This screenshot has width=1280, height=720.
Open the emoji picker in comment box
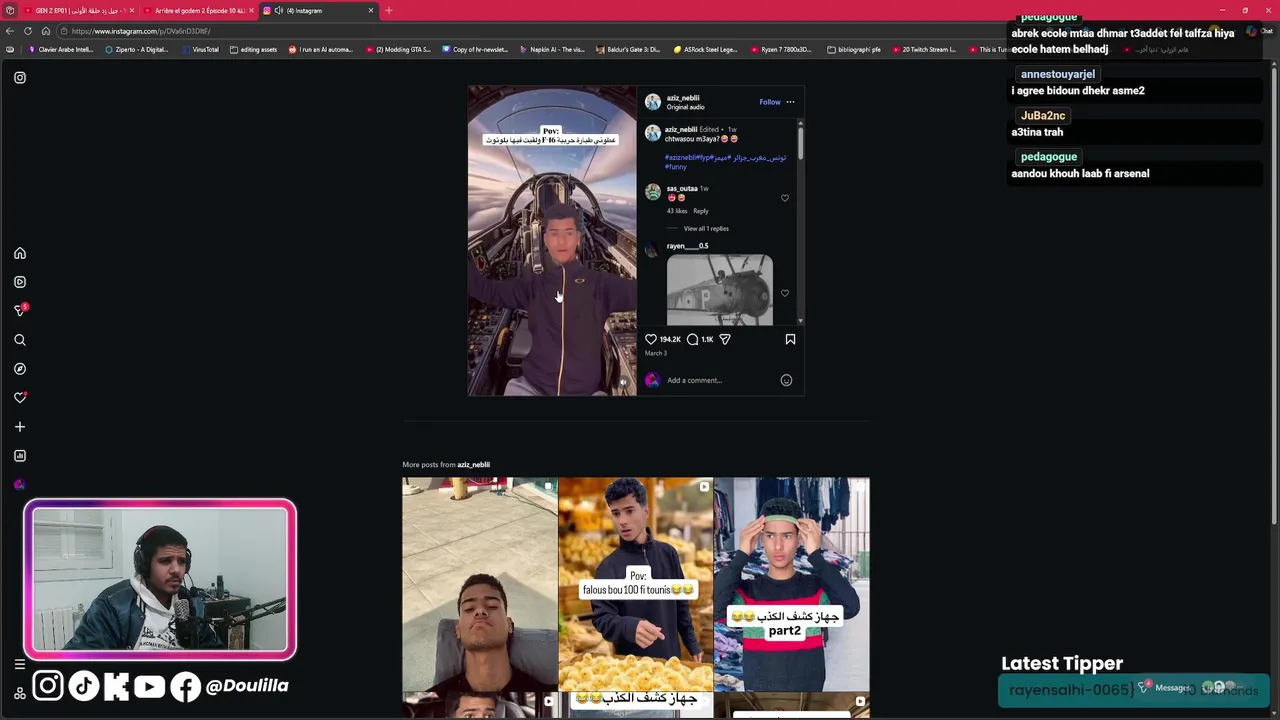(786, 380)
